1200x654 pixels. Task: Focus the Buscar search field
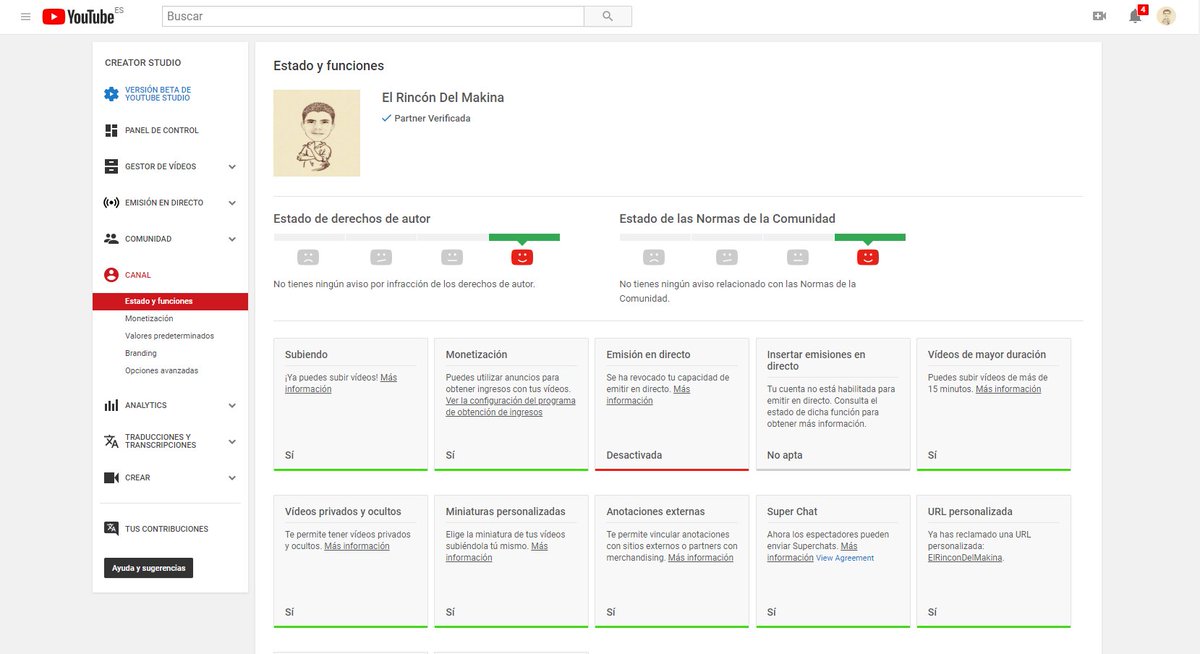coord(372,16)
